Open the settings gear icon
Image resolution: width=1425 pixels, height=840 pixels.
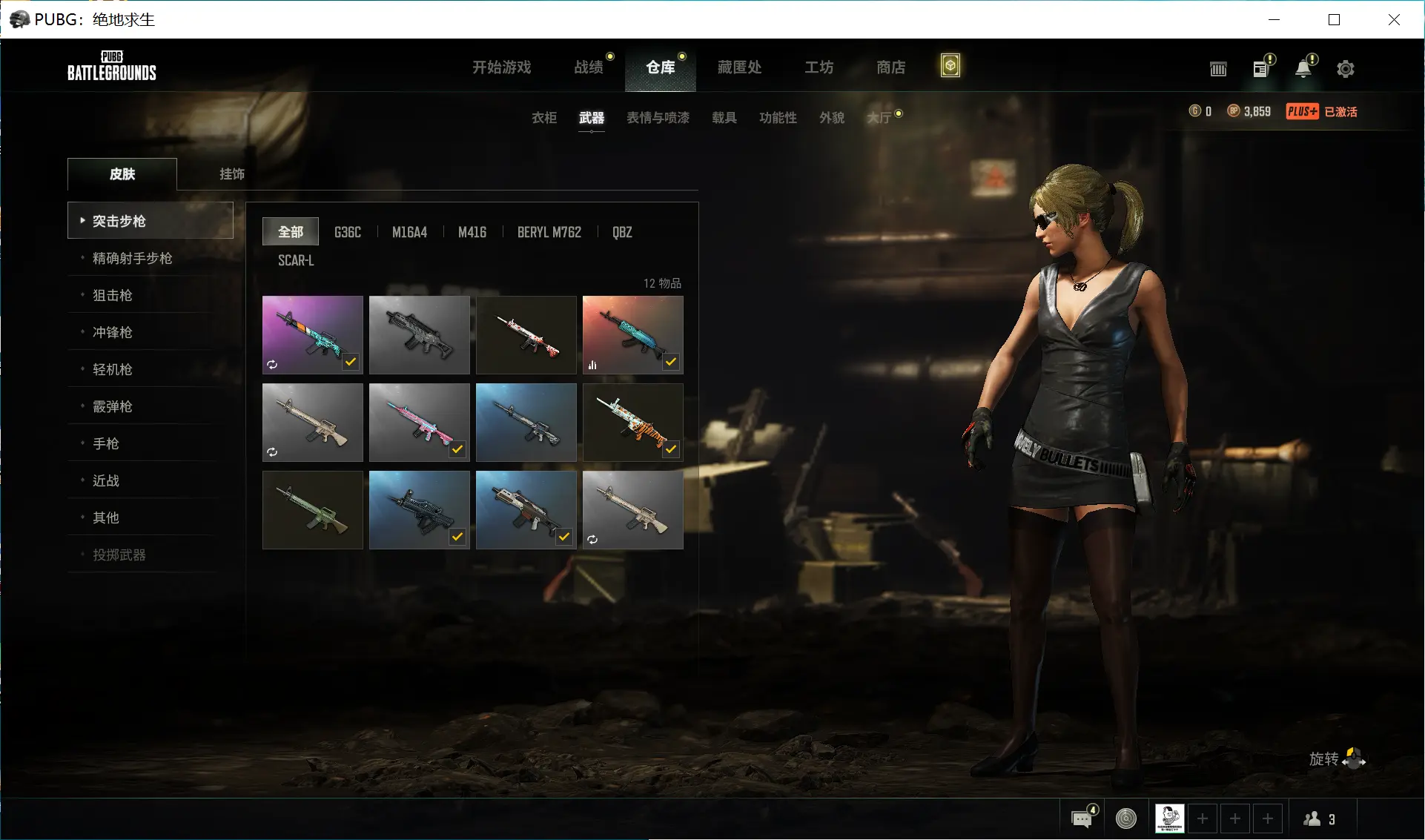[x=1346, y=69]
